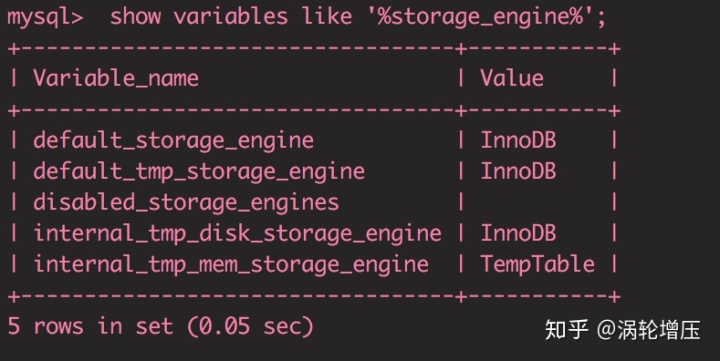The width and height of the screenshot is (720, 361).
Task: Click the disabled_storage_engines variable name
Action: [186, 203]
